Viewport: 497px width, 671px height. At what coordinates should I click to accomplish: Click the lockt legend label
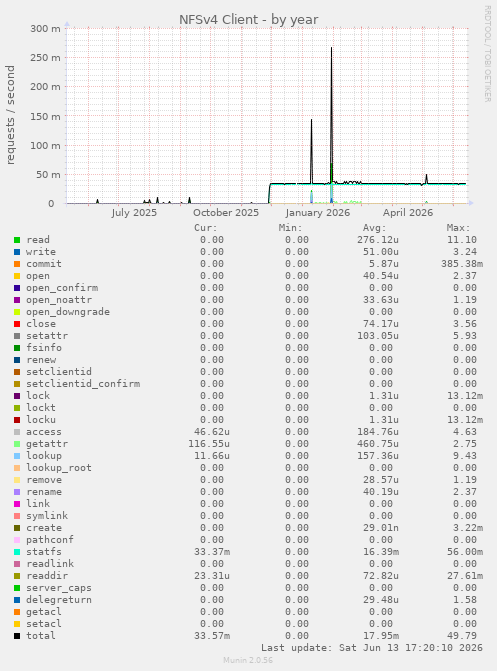(41, 408)
